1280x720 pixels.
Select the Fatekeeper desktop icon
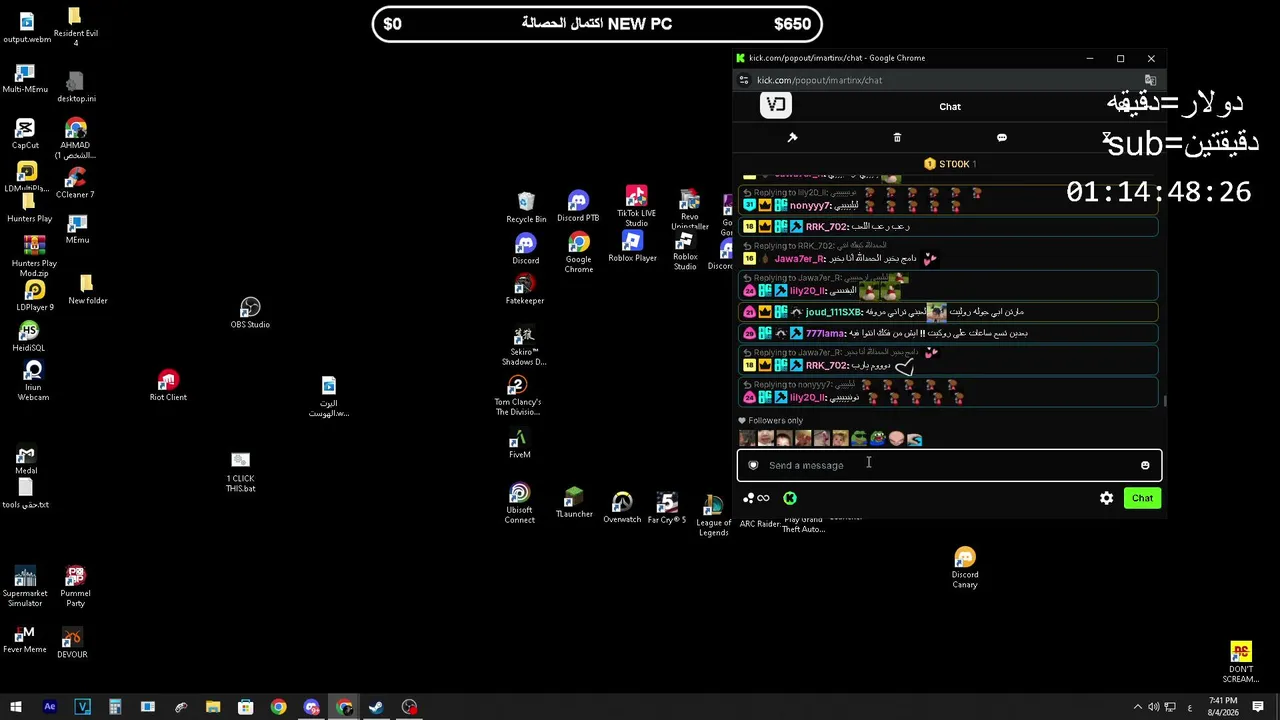525,291
